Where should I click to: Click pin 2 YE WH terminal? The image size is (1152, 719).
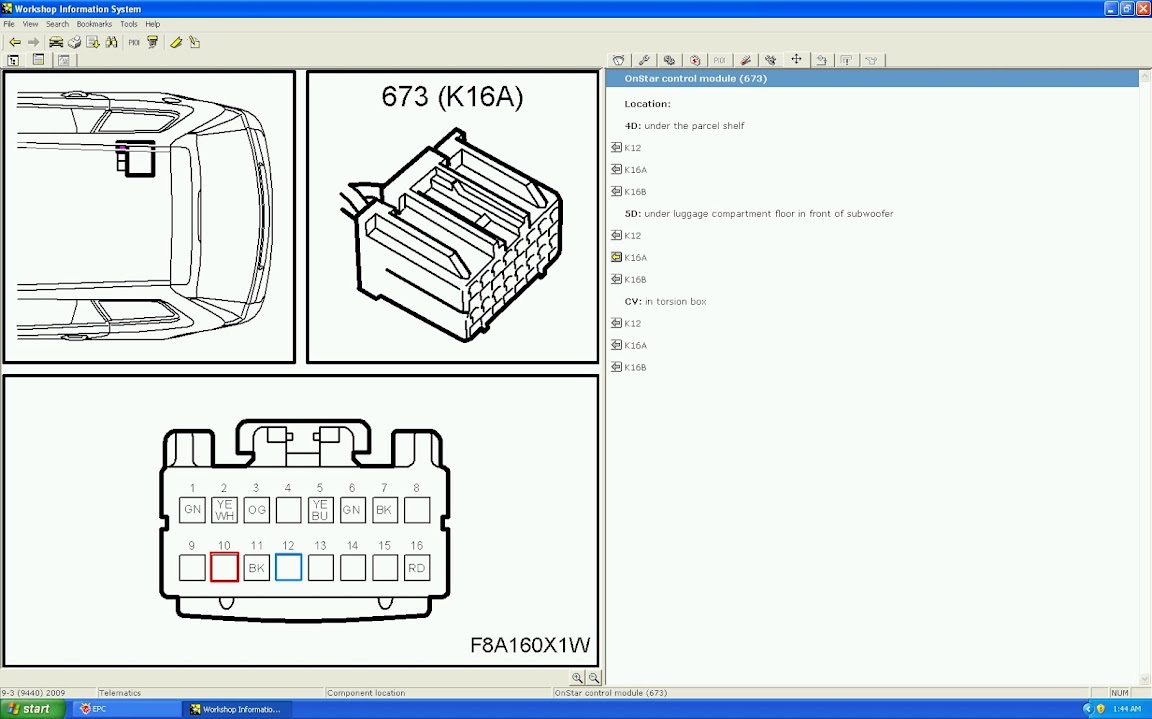pyautogui.click(x=224, y=510)
